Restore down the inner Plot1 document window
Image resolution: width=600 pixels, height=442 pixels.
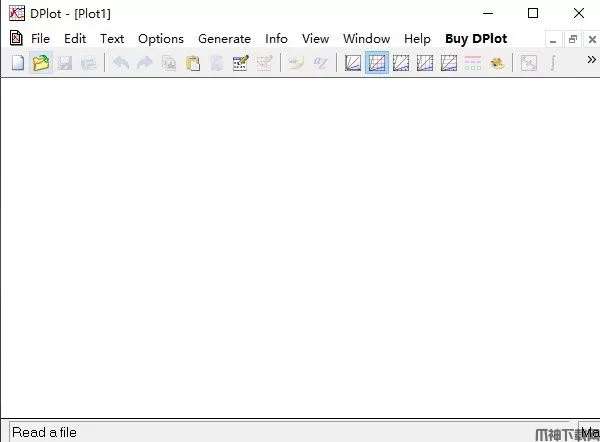click(573, 39)
